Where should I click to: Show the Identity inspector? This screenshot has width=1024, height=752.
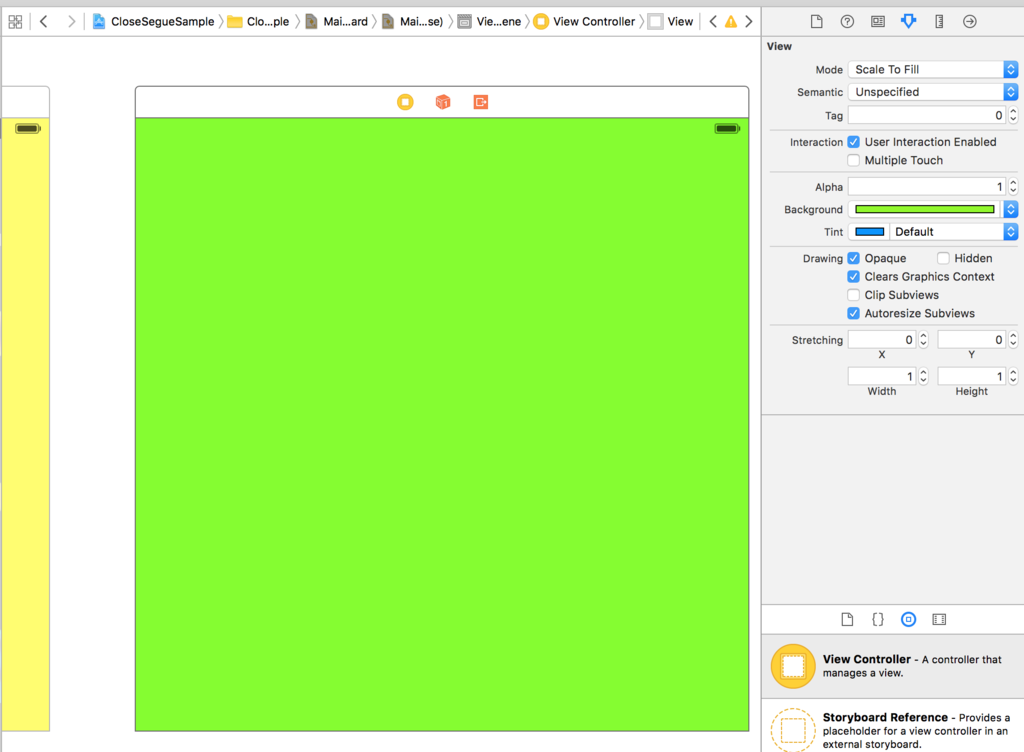(x=878, y=22)
